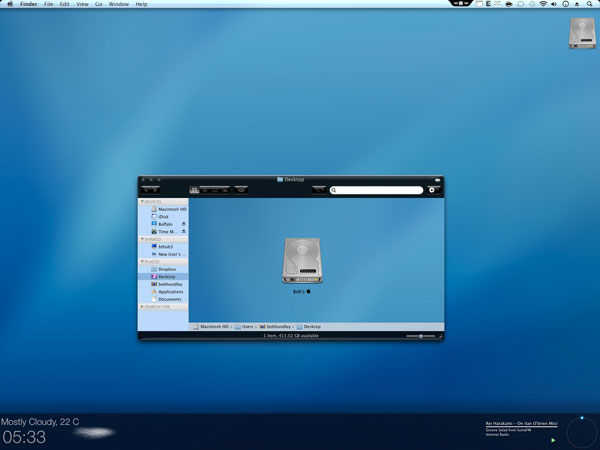Click the window resize handle

441,337
